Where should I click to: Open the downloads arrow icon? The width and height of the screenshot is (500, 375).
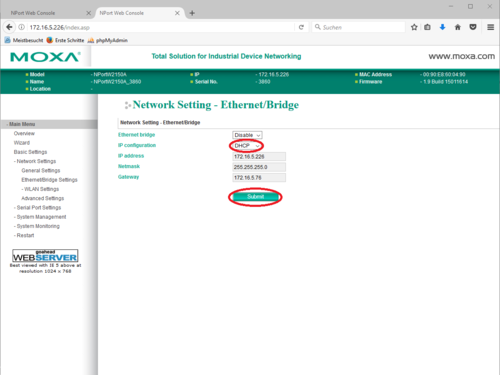(x=442, y=27)
